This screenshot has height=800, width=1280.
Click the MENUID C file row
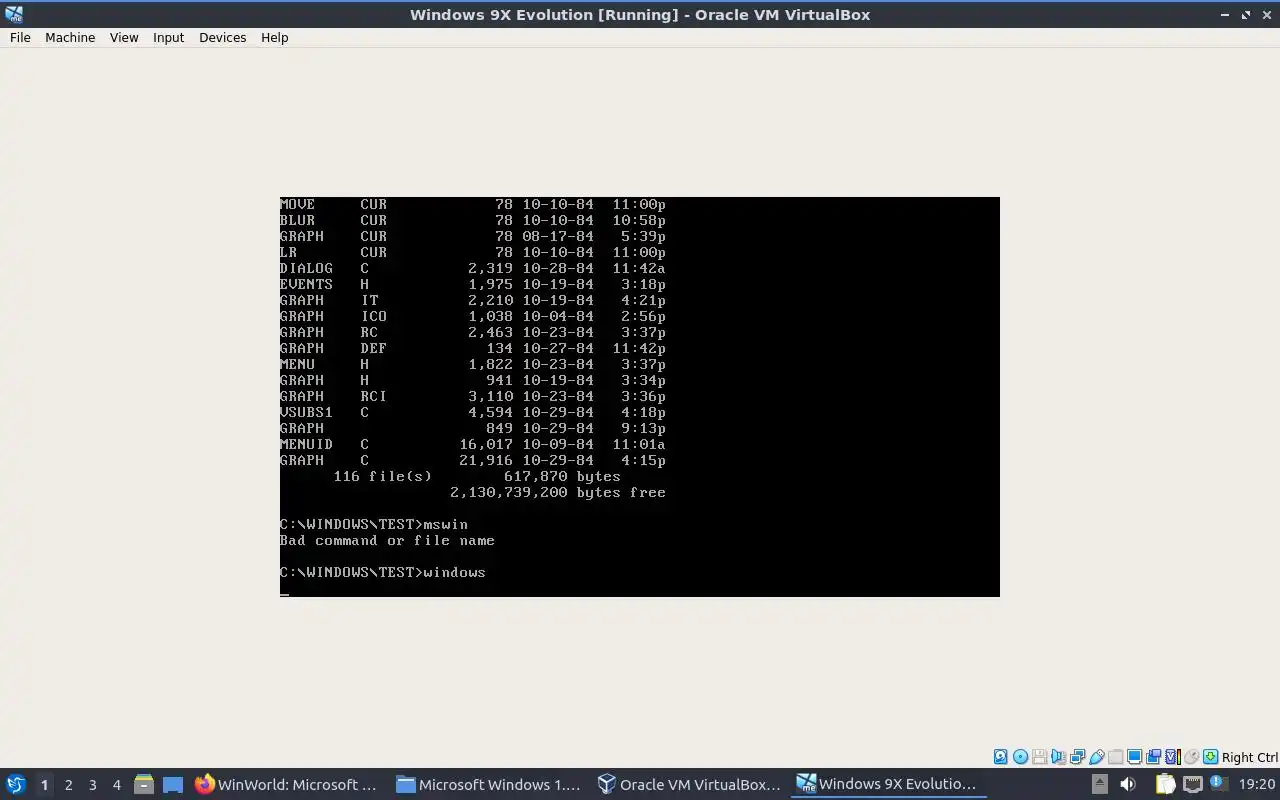point(473,444)
